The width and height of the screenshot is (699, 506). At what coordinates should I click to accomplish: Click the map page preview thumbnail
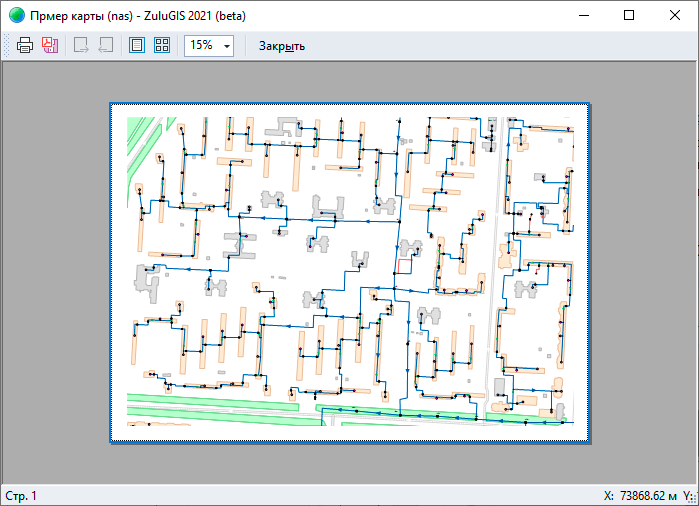(x=350, y=272)
